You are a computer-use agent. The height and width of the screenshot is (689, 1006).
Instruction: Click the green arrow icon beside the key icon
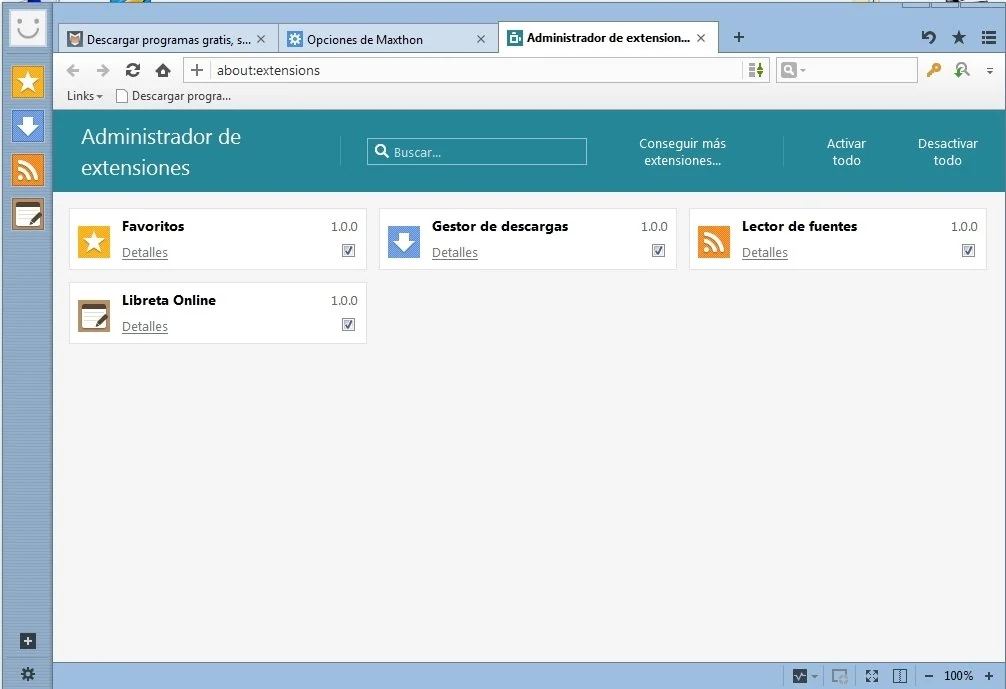[961, 70]
